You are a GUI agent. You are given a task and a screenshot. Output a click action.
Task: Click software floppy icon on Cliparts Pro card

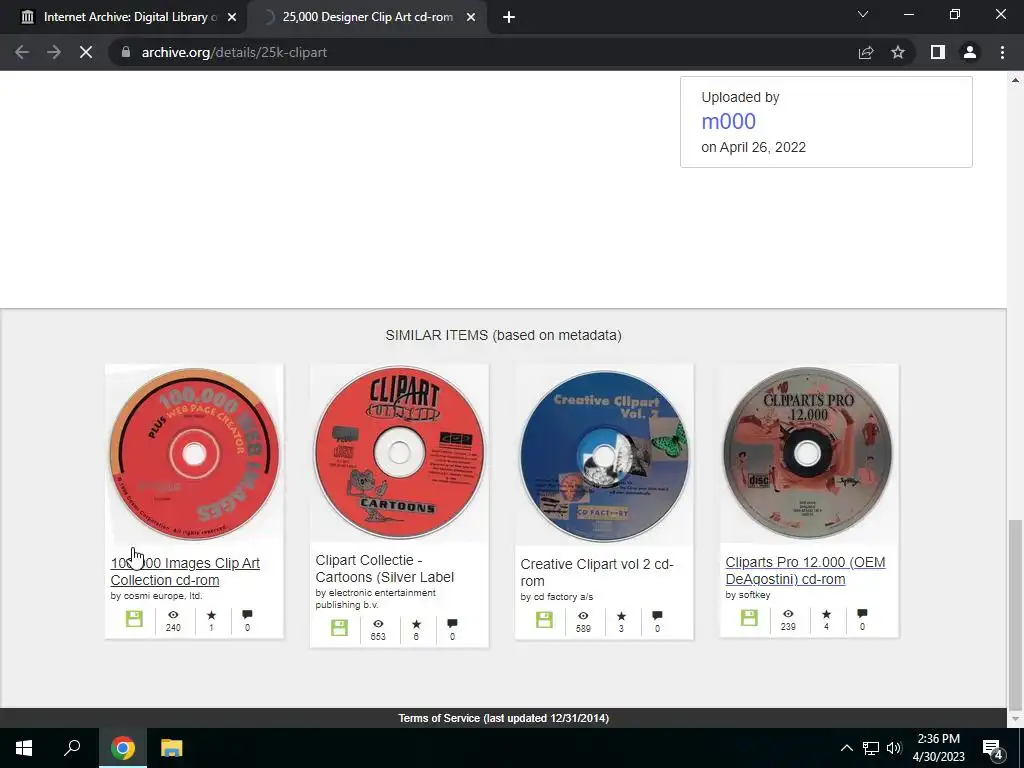[x=749, y=618]
